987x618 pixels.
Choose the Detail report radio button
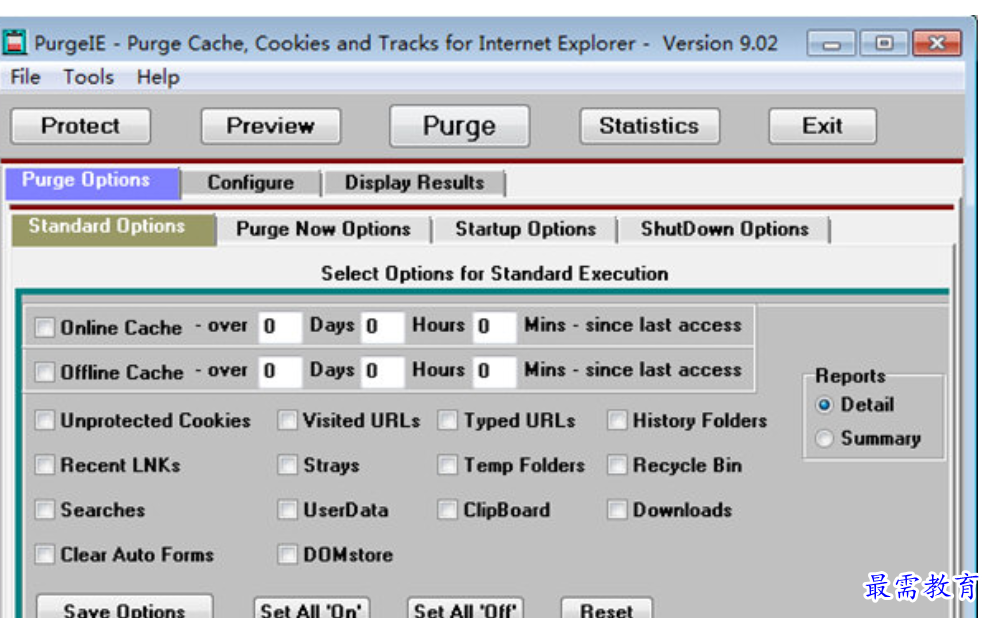825,405
